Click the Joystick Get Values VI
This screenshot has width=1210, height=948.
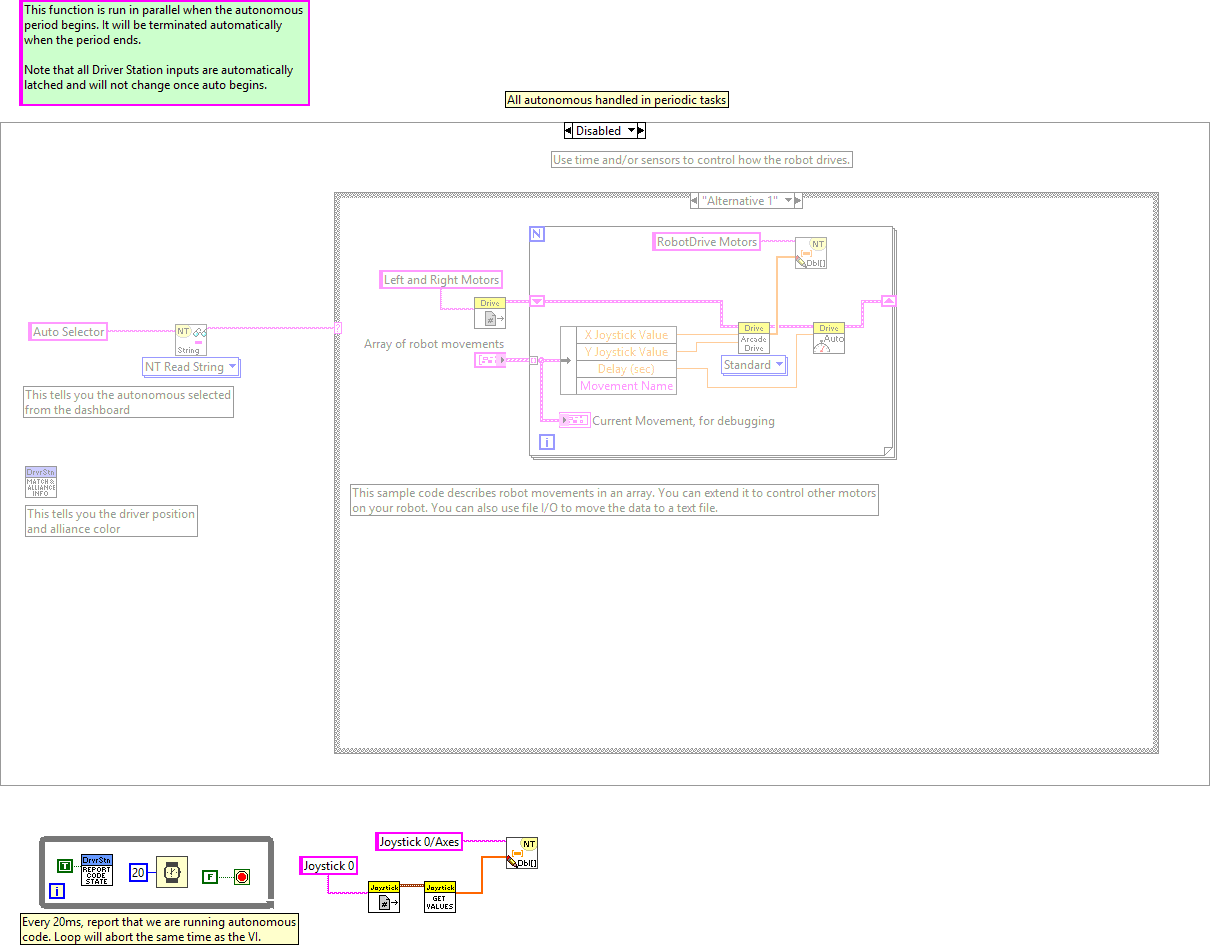[440, 896]
